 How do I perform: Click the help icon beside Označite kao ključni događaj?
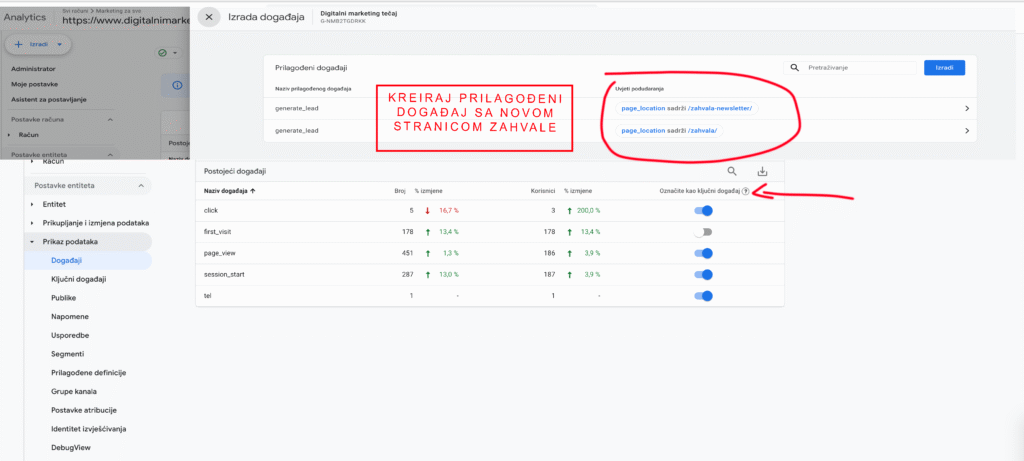[x=746, y=190]
